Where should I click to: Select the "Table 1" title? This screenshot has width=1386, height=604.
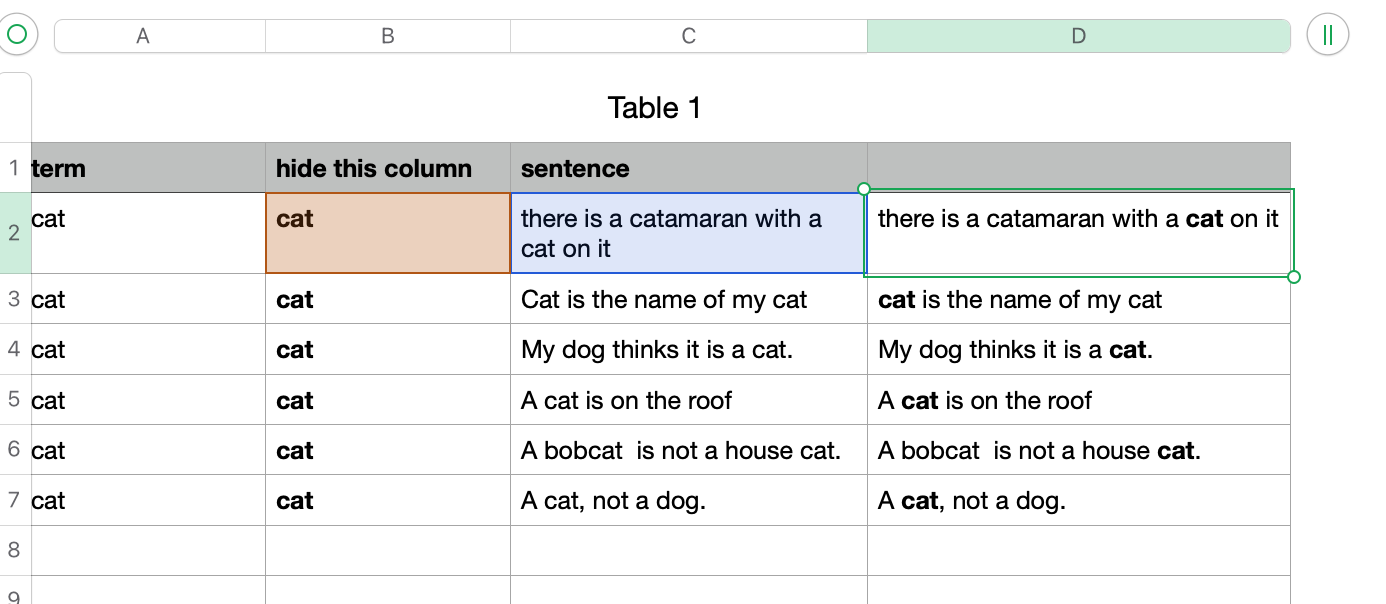pos(654,108)
